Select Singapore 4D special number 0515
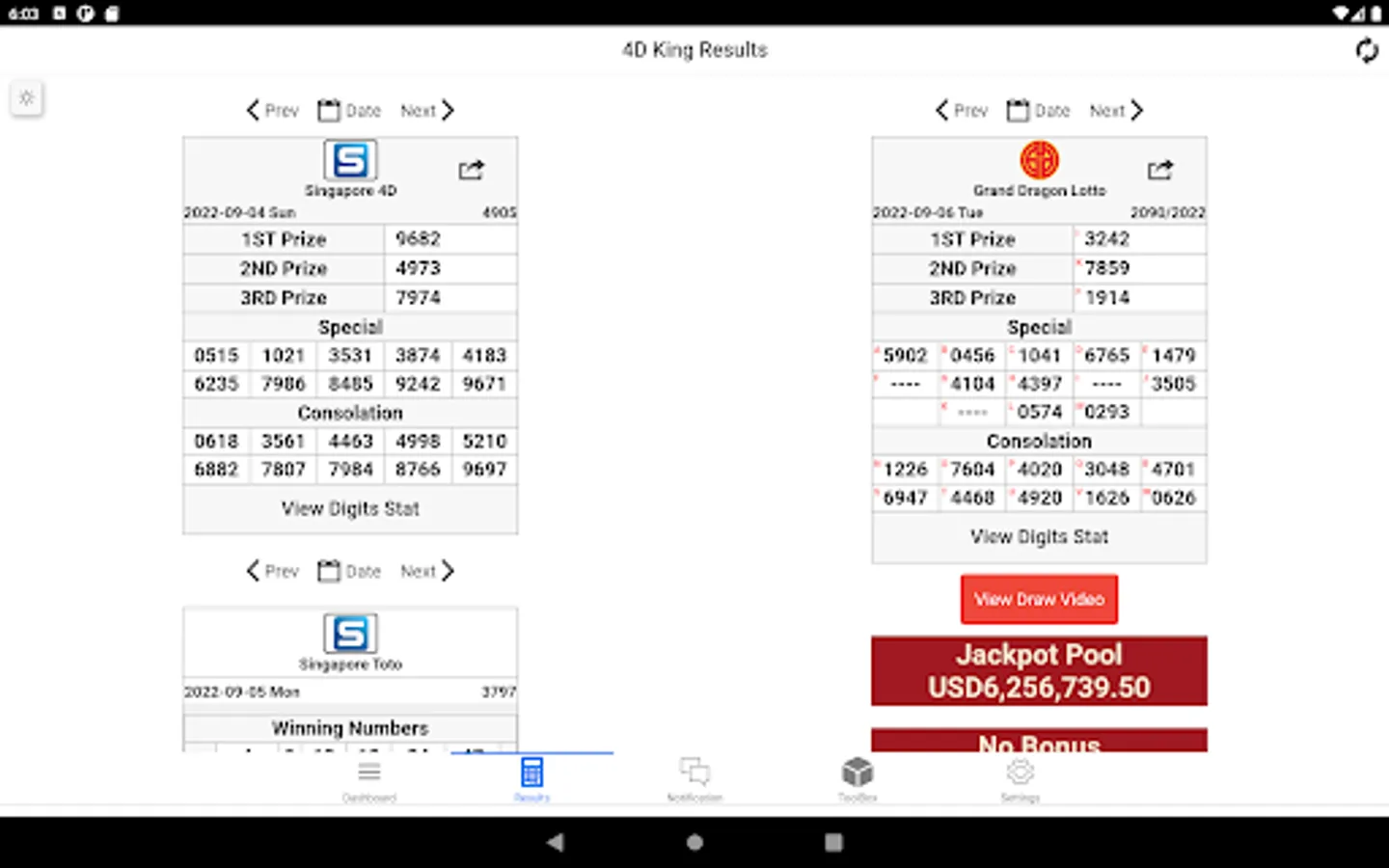The height and width of the screenshot is (868, 1389). pos(216,356)
